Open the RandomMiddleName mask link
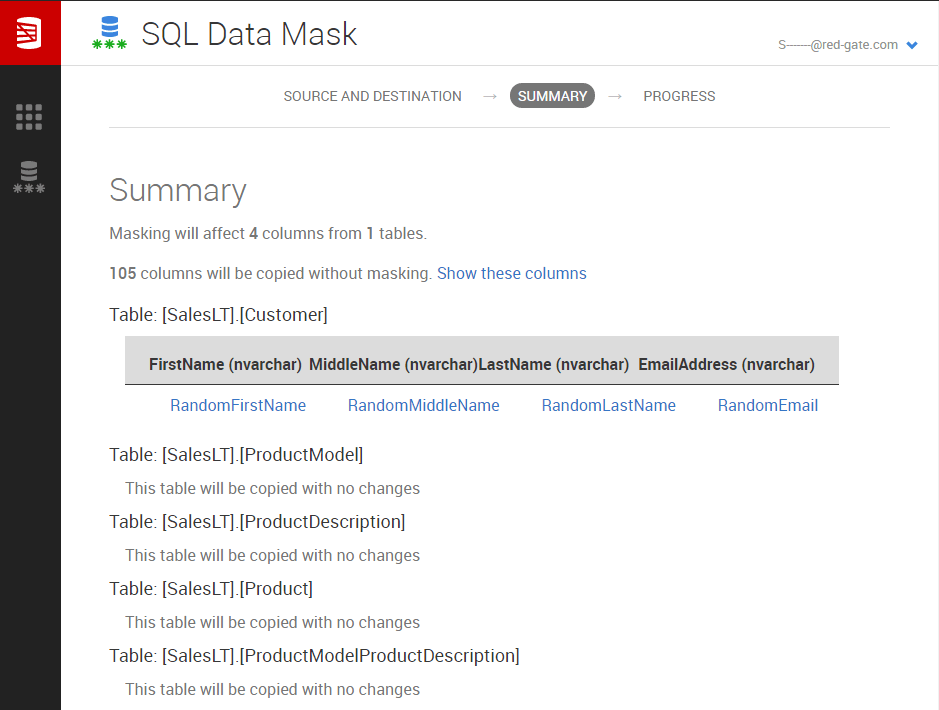The width and height of the screenshot is (939, 710). (423, 405)
